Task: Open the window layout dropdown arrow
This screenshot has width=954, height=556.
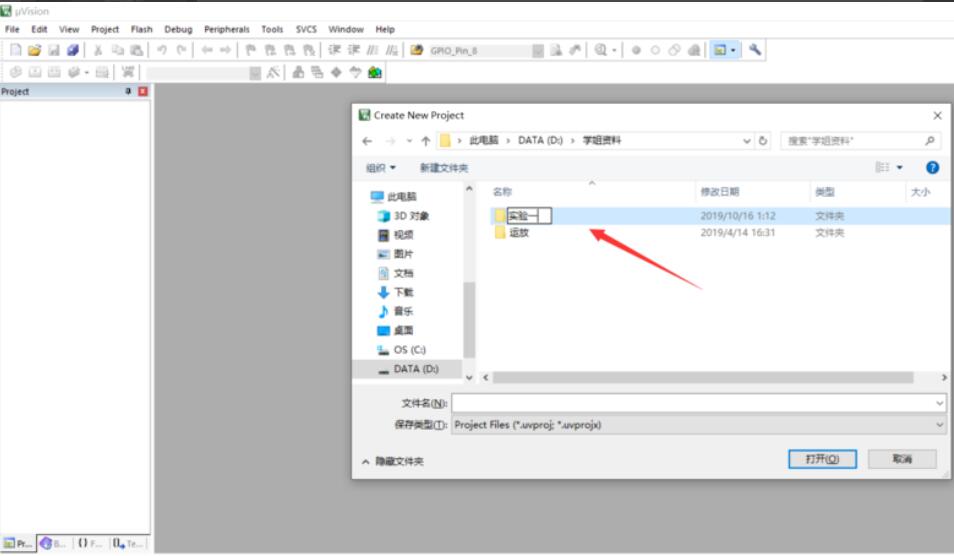Action: [733, 50]
